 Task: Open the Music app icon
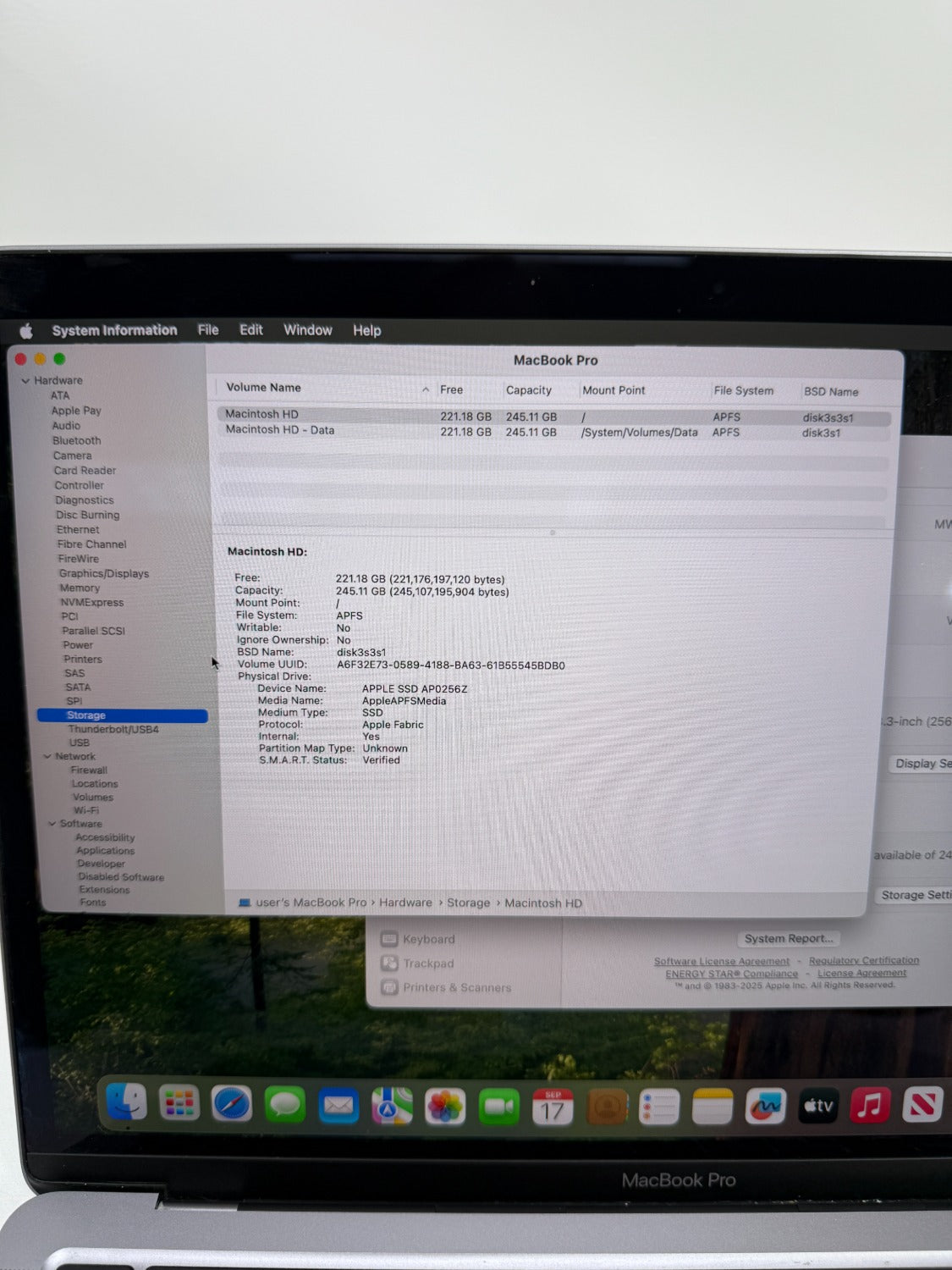(x=870, y=1106)
